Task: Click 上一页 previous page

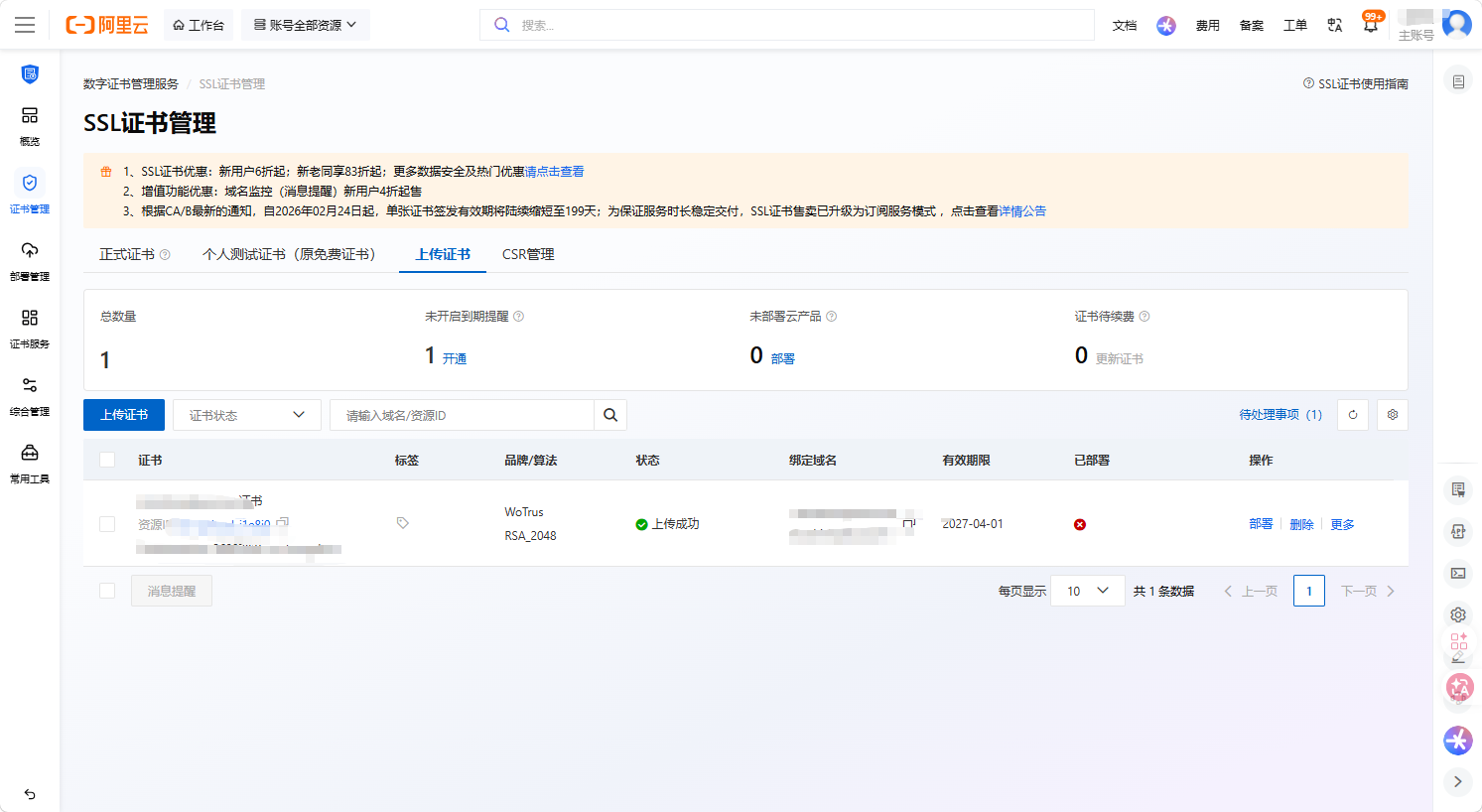Action: (1251, 591)
